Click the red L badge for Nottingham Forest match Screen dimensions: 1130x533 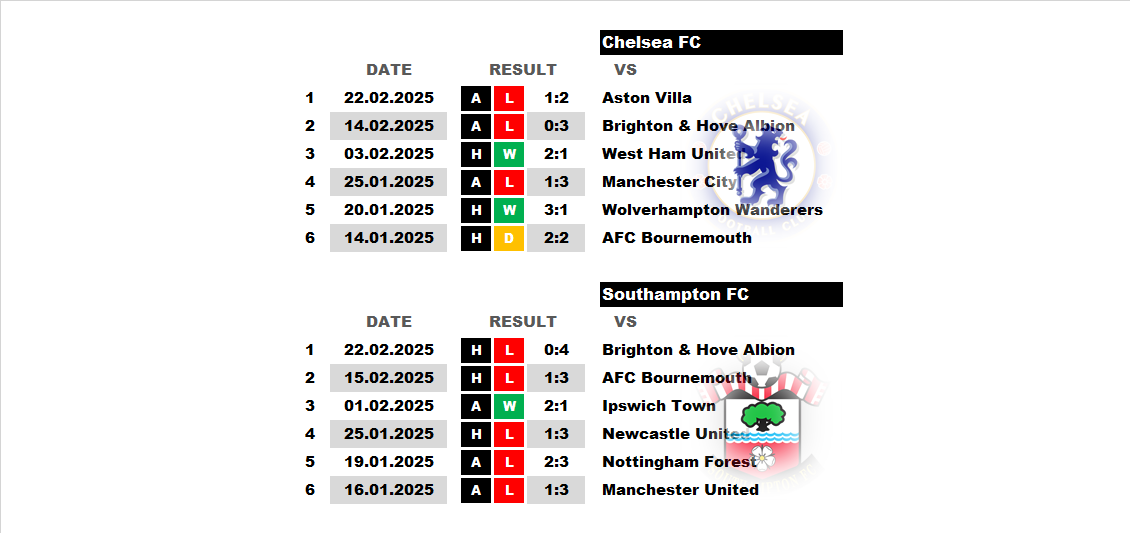509,462
